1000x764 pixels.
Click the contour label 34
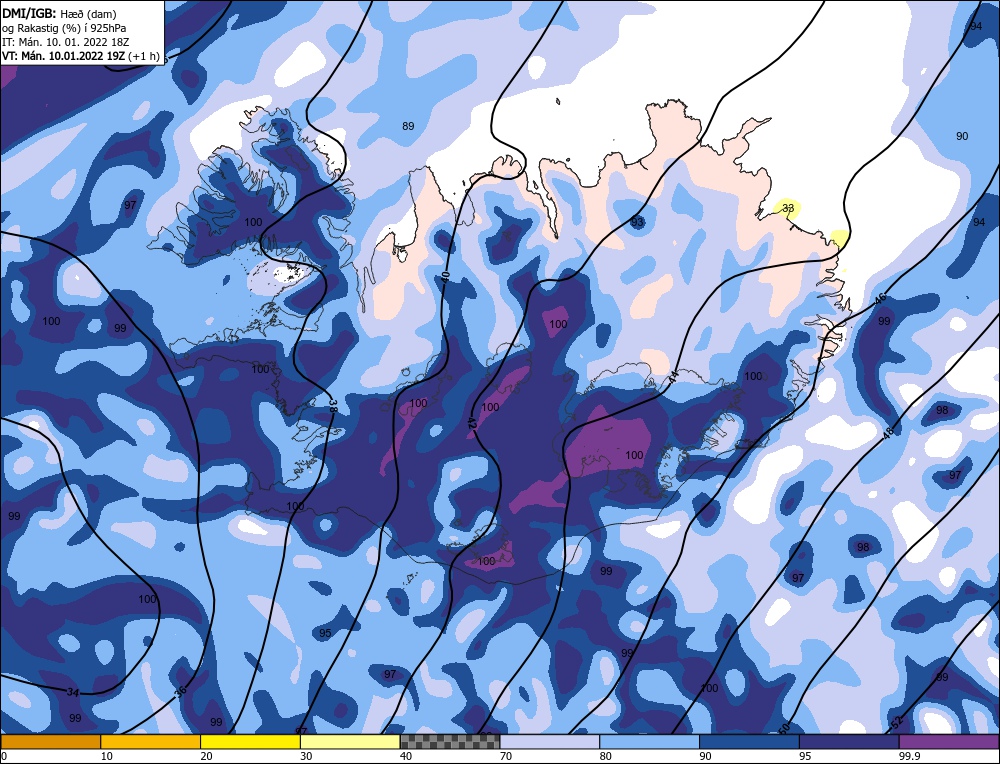coord(73,693)
